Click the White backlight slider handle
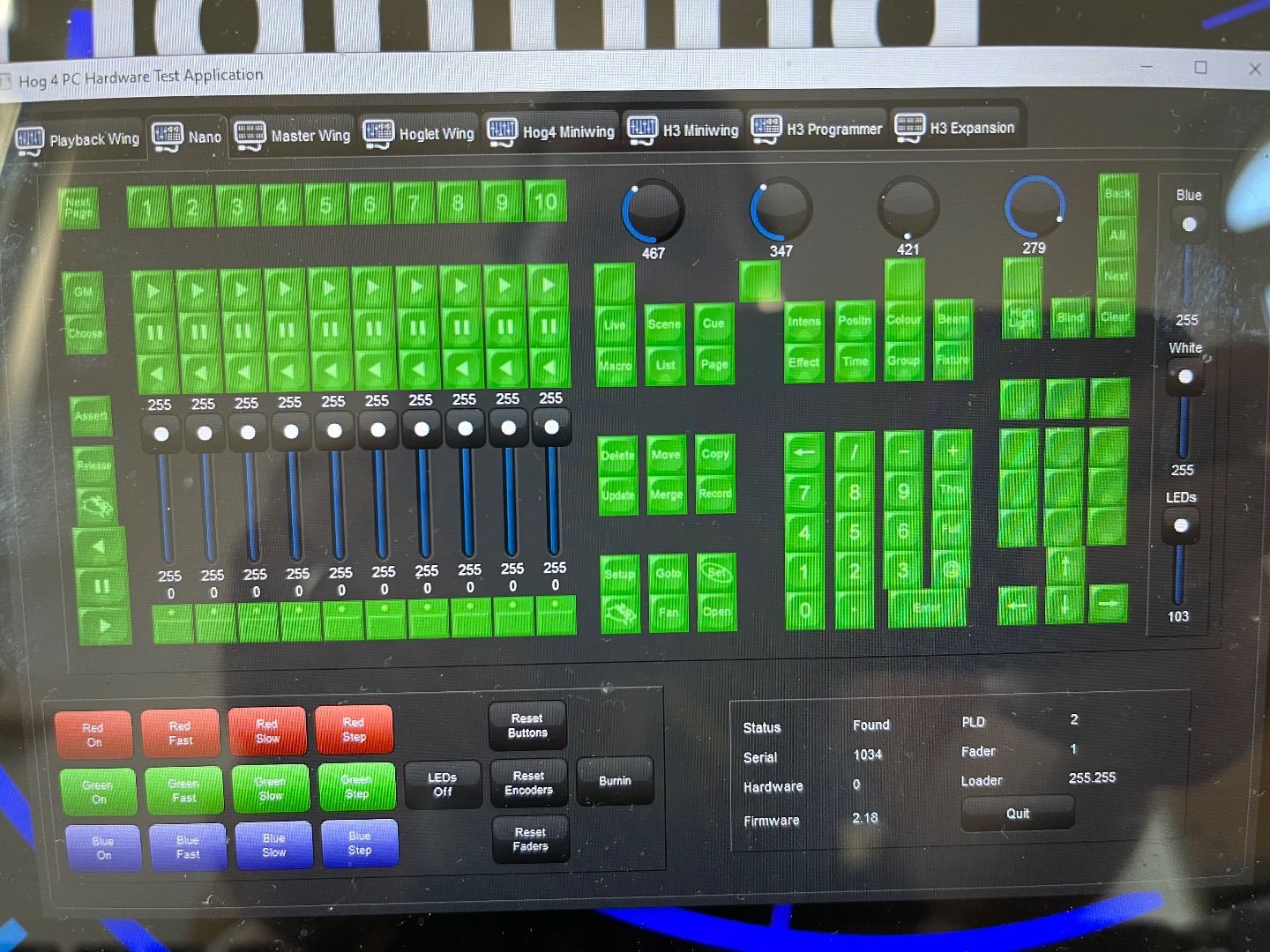Viewport: 1270px width, 952px height. point(1185,376)
